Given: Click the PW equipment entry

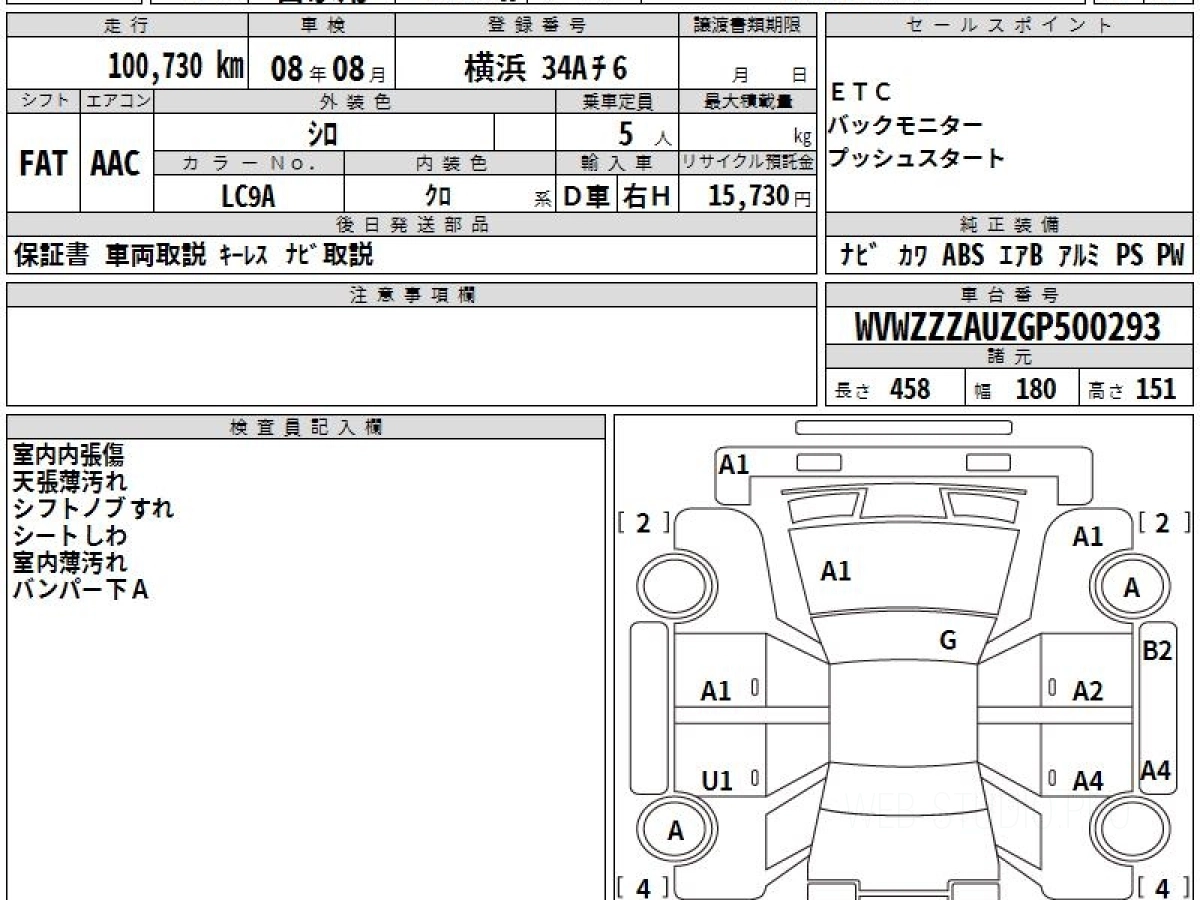Looking at the screenshot, I should (1170, 256).
